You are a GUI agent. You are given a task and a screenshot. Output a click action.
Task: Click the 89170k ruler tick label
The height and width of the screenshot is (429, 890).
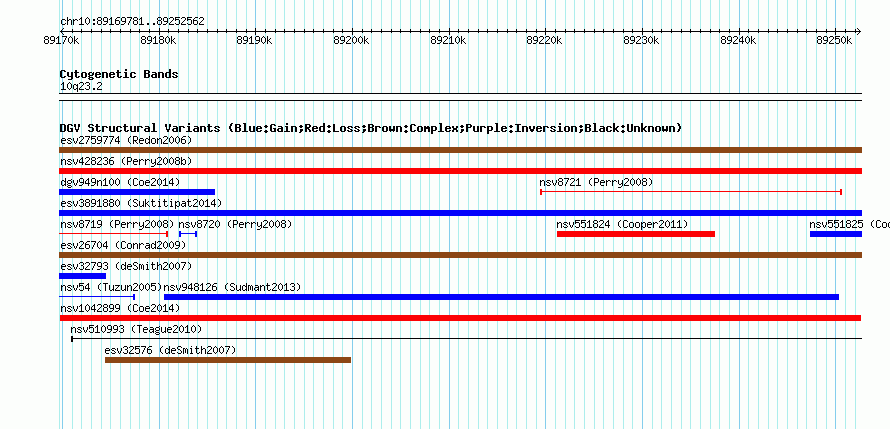pos(61,41)
